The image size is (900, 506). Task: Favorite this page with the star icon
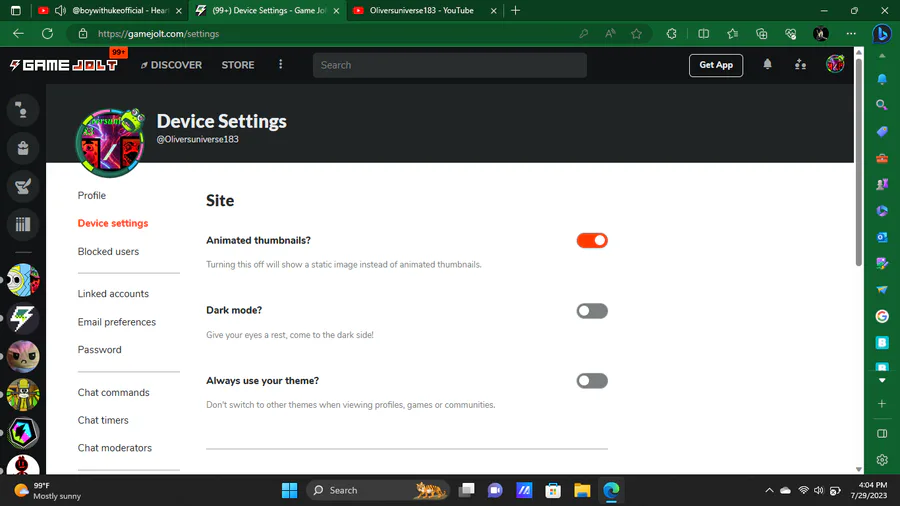[636, 34]
